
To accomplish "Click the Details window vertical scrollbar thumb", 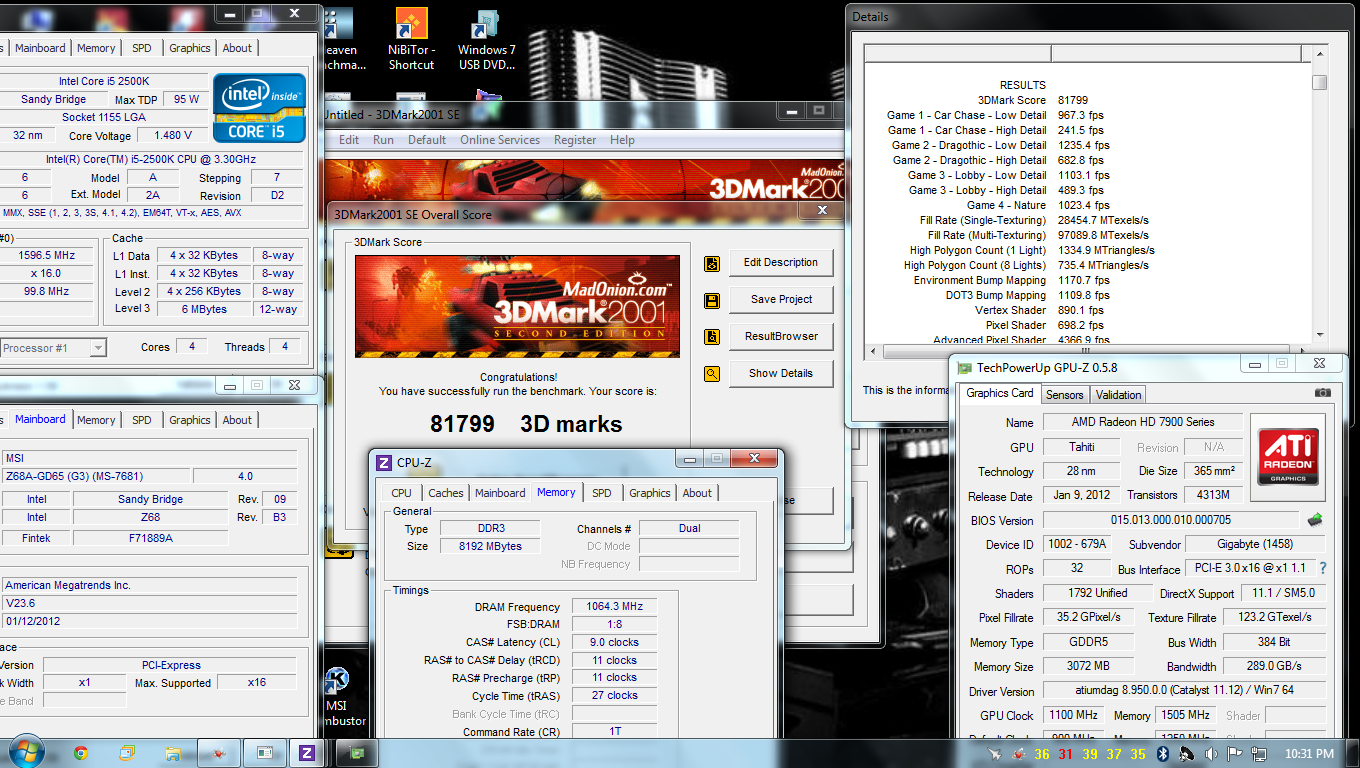I will coord(1320,82).
